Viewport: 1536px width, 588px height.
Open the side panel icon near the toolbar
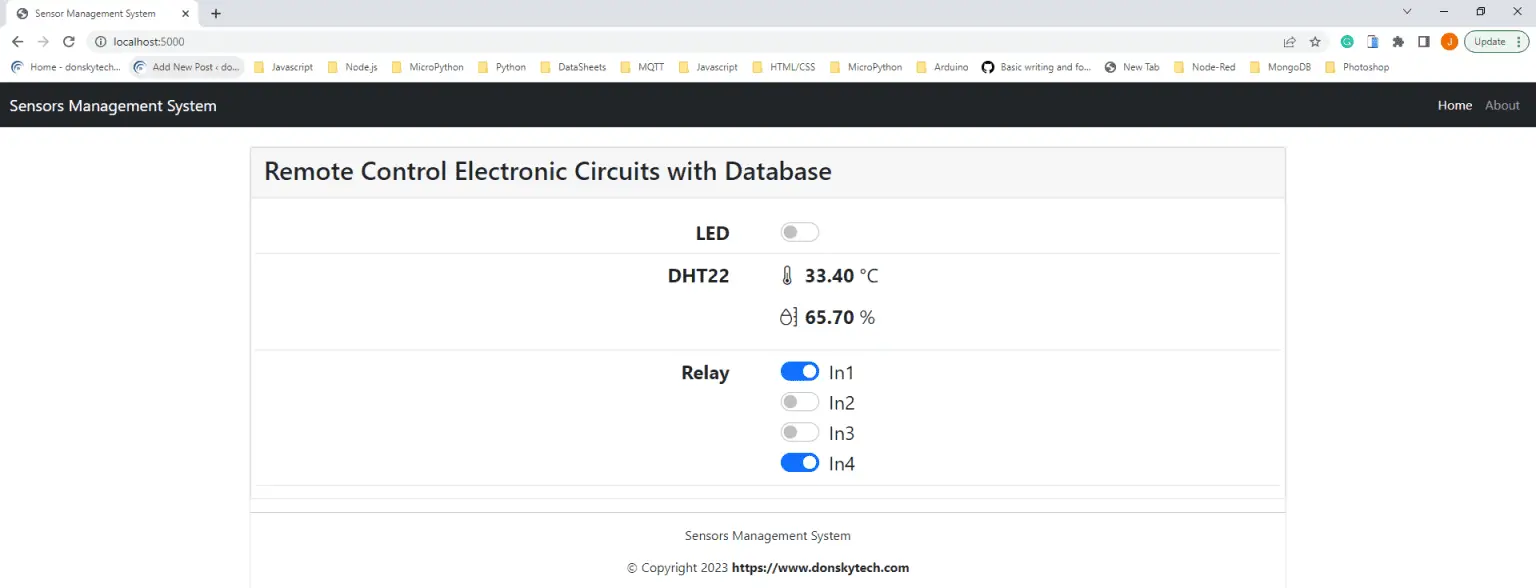(1423, 41)
